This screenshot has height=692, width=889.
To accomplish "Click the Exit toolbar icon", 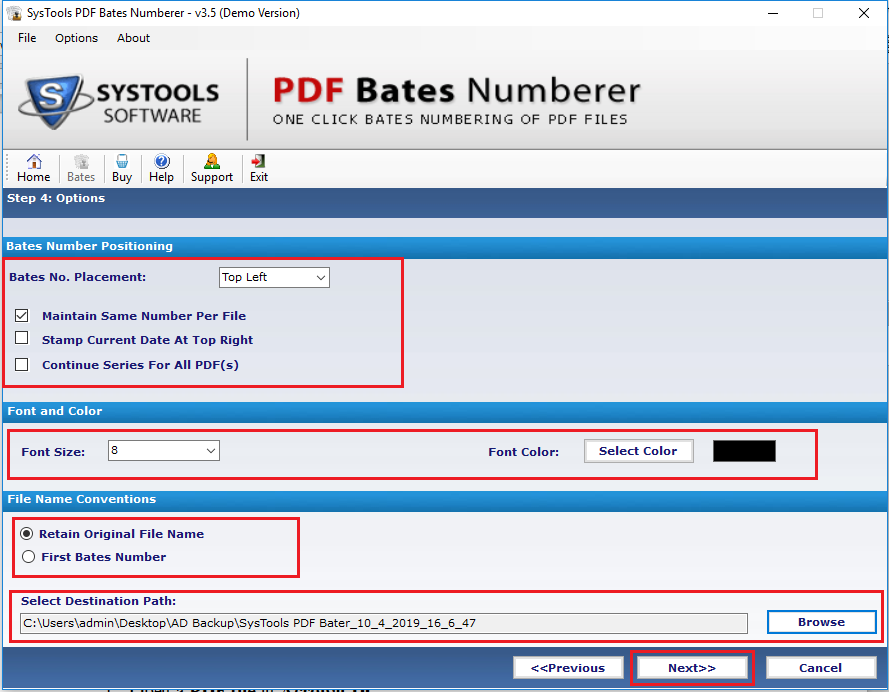I will click(x=259, y=168).
